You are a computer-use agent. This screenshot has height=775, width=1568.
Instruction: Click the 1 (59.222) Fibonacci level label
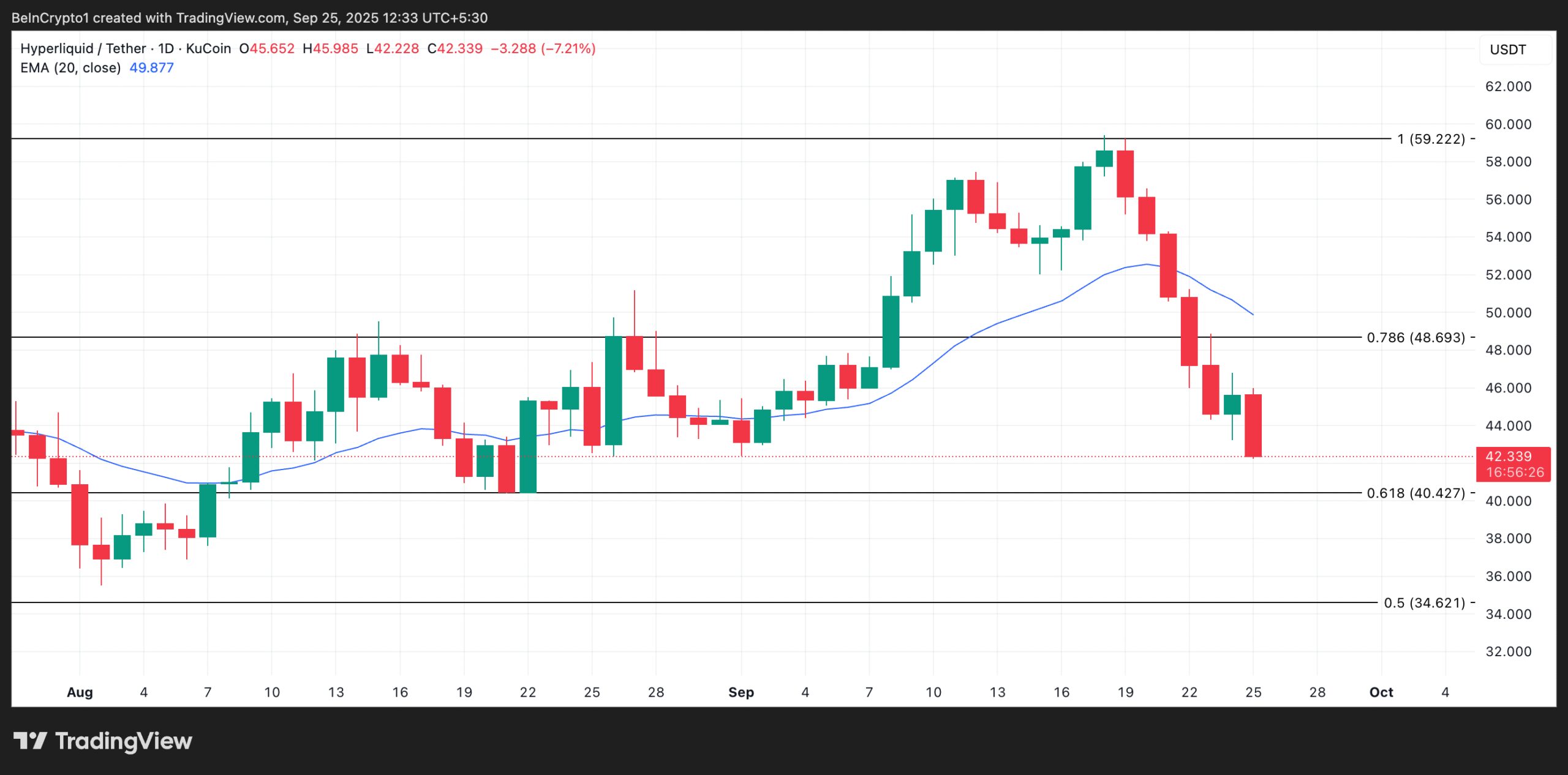(1431, 139)
